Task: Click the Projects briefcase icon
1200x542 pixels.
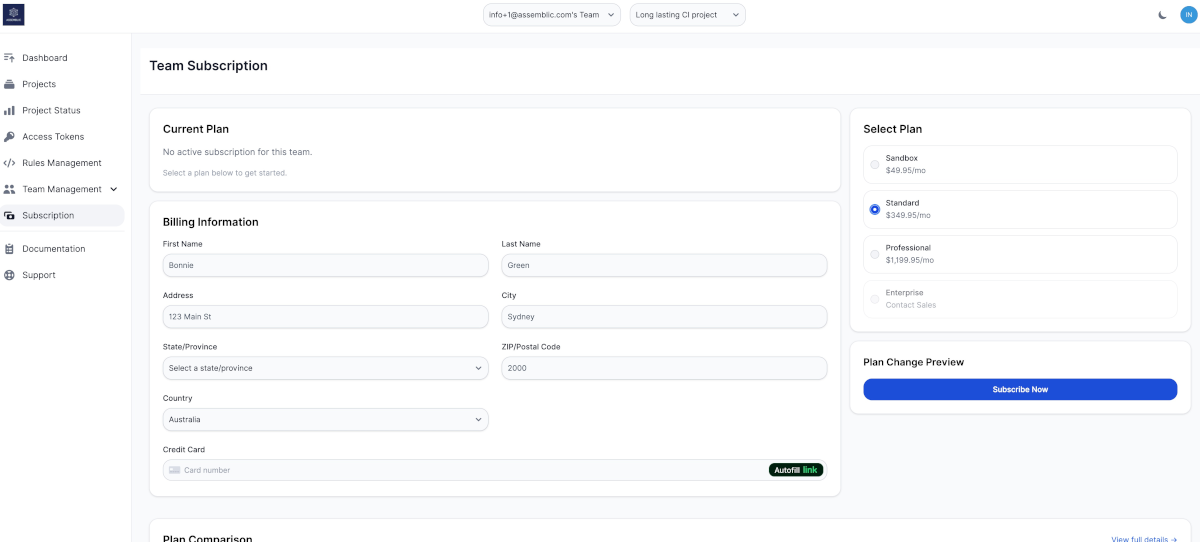Action: [9, 84]
